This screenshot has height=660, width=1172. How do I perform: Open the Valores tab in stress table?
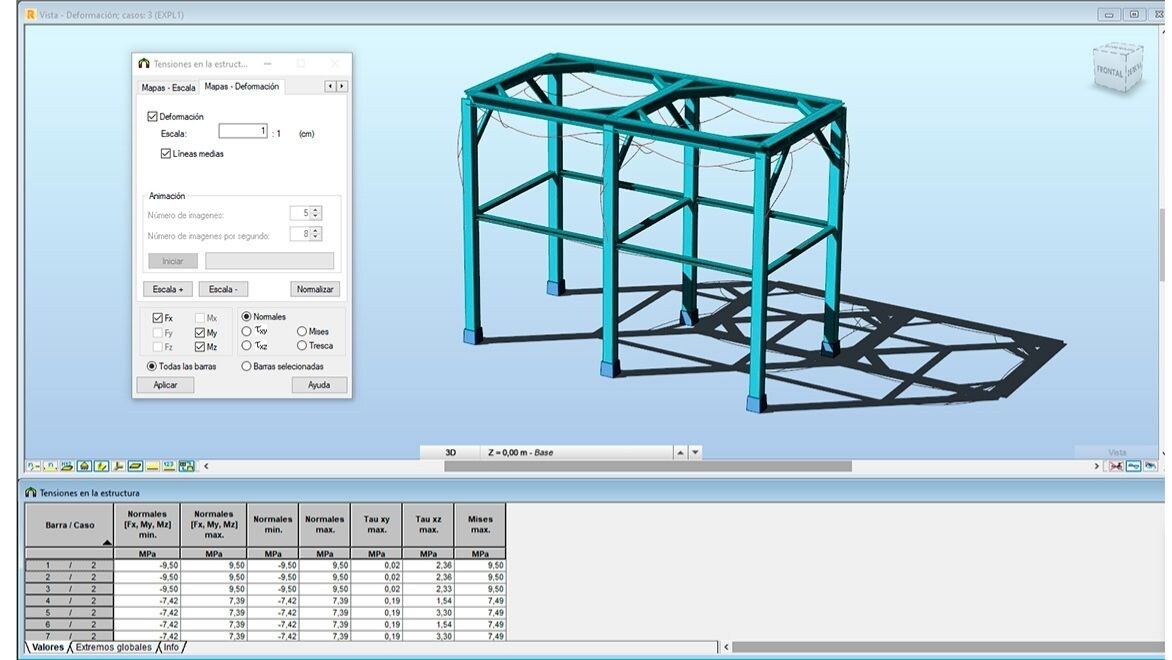(x=48, y=647)
